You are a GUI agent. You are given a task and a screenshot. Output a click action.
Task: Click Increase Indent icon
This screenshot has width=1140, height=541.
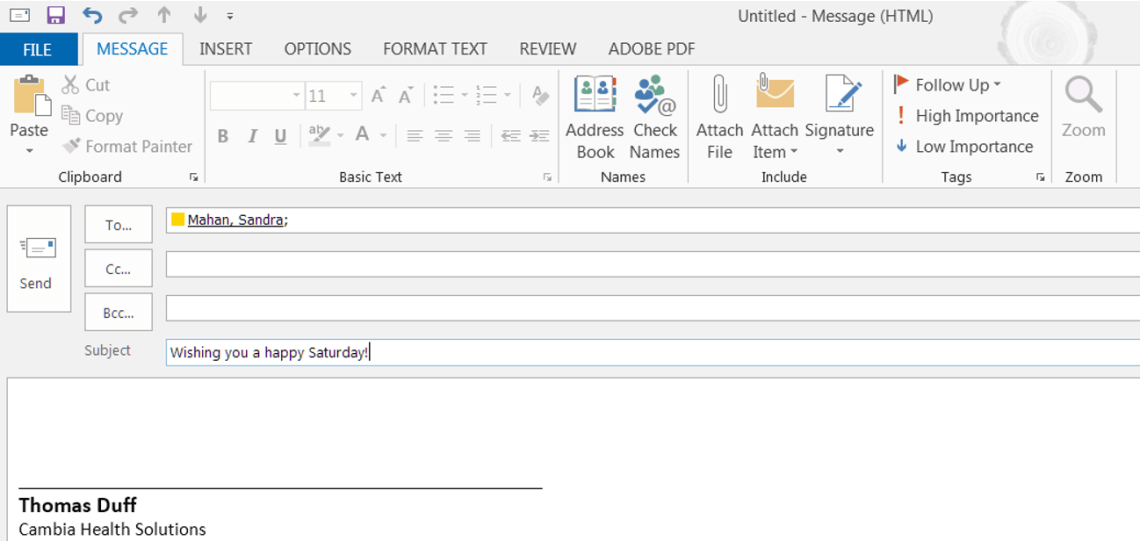539,136
